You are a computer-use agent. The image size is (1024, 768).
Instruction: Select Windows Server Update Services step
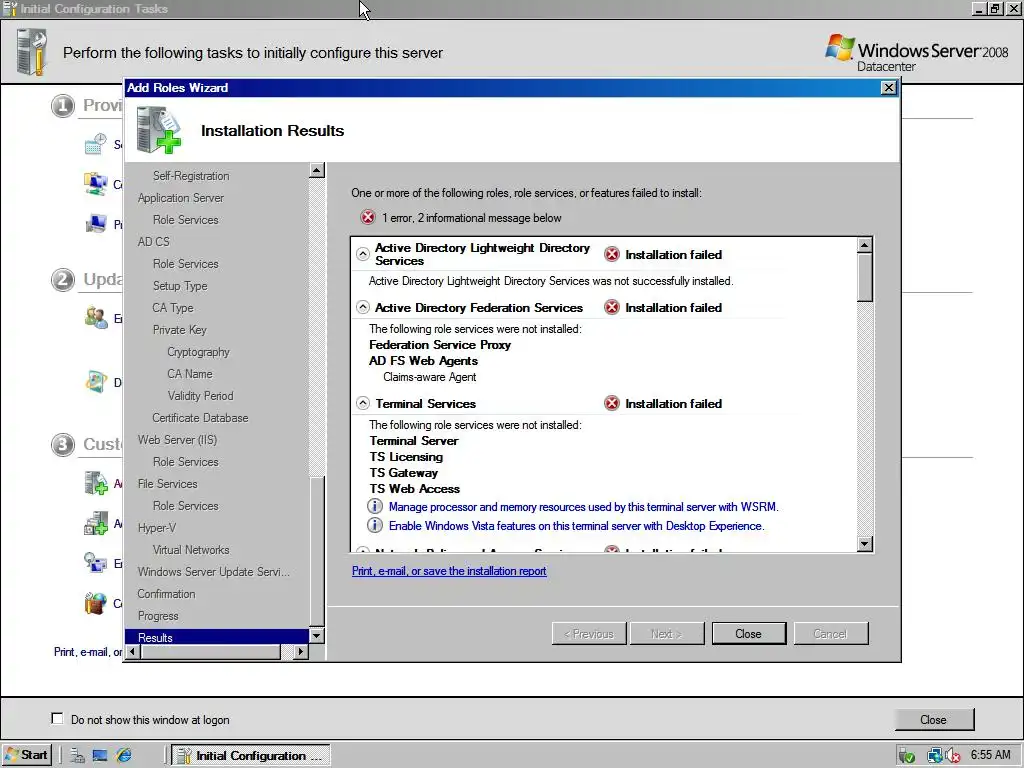[213, 571]
